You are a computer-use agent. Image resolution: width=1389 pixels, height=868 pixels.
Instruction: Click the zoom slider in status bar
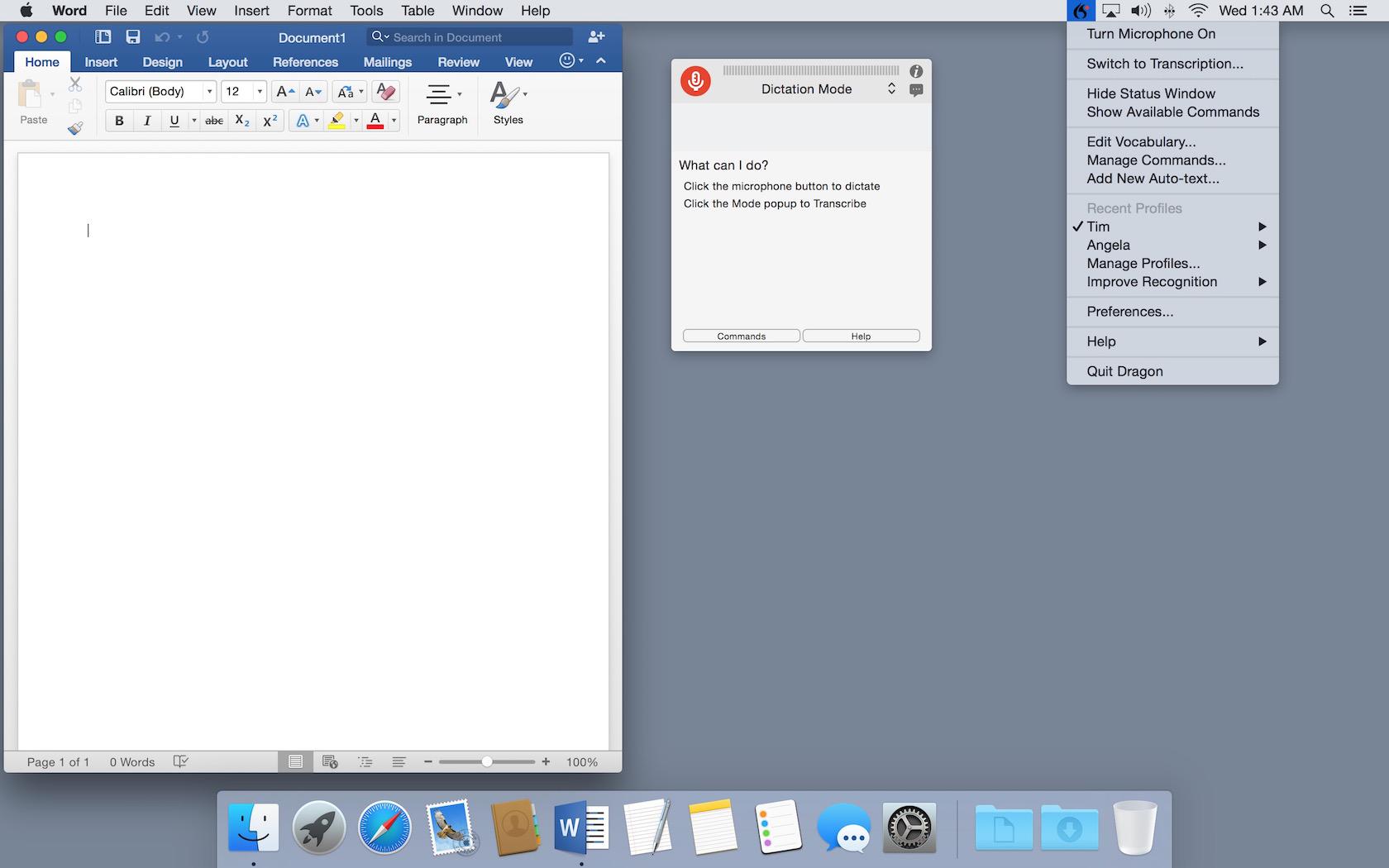tap(487, 761)
